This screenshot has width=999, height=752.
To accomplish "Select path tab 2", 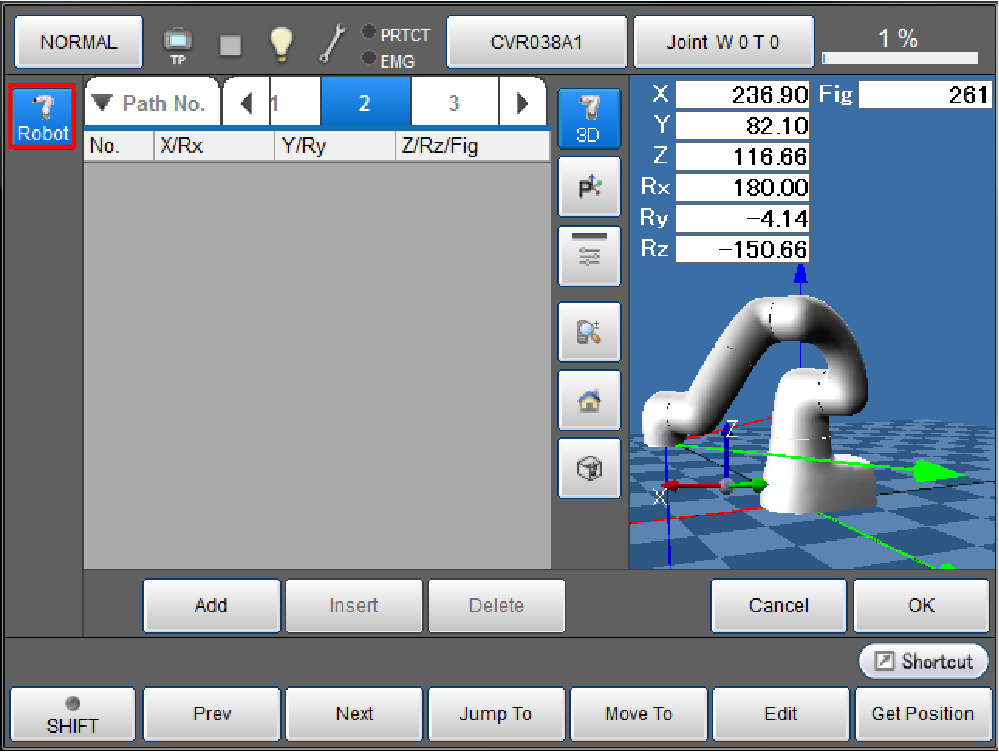I will pos(365,103).
